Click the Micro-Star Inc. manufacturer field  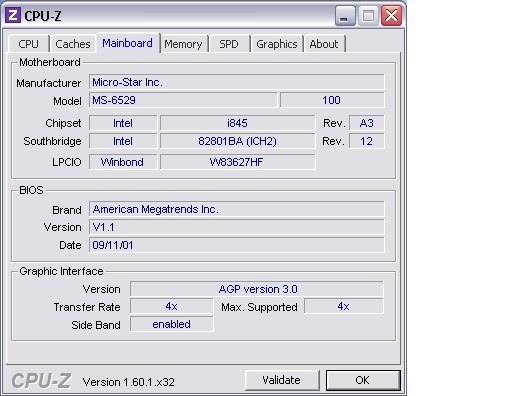(237, 82)
